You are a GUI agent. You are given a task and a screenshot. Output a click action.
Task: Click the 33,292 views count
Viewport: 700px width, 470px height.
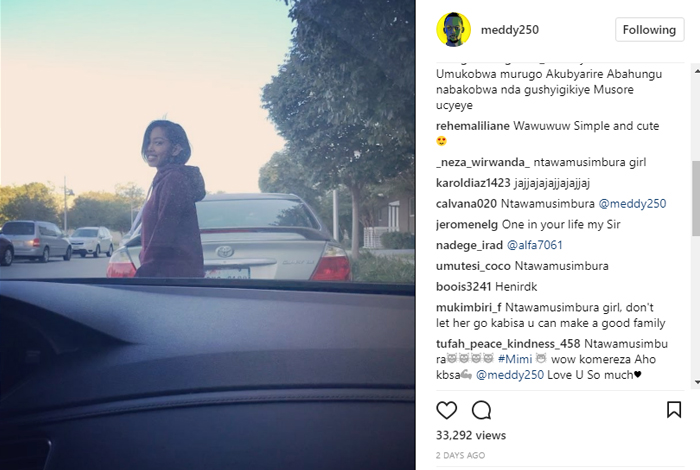tap(471, 435)
